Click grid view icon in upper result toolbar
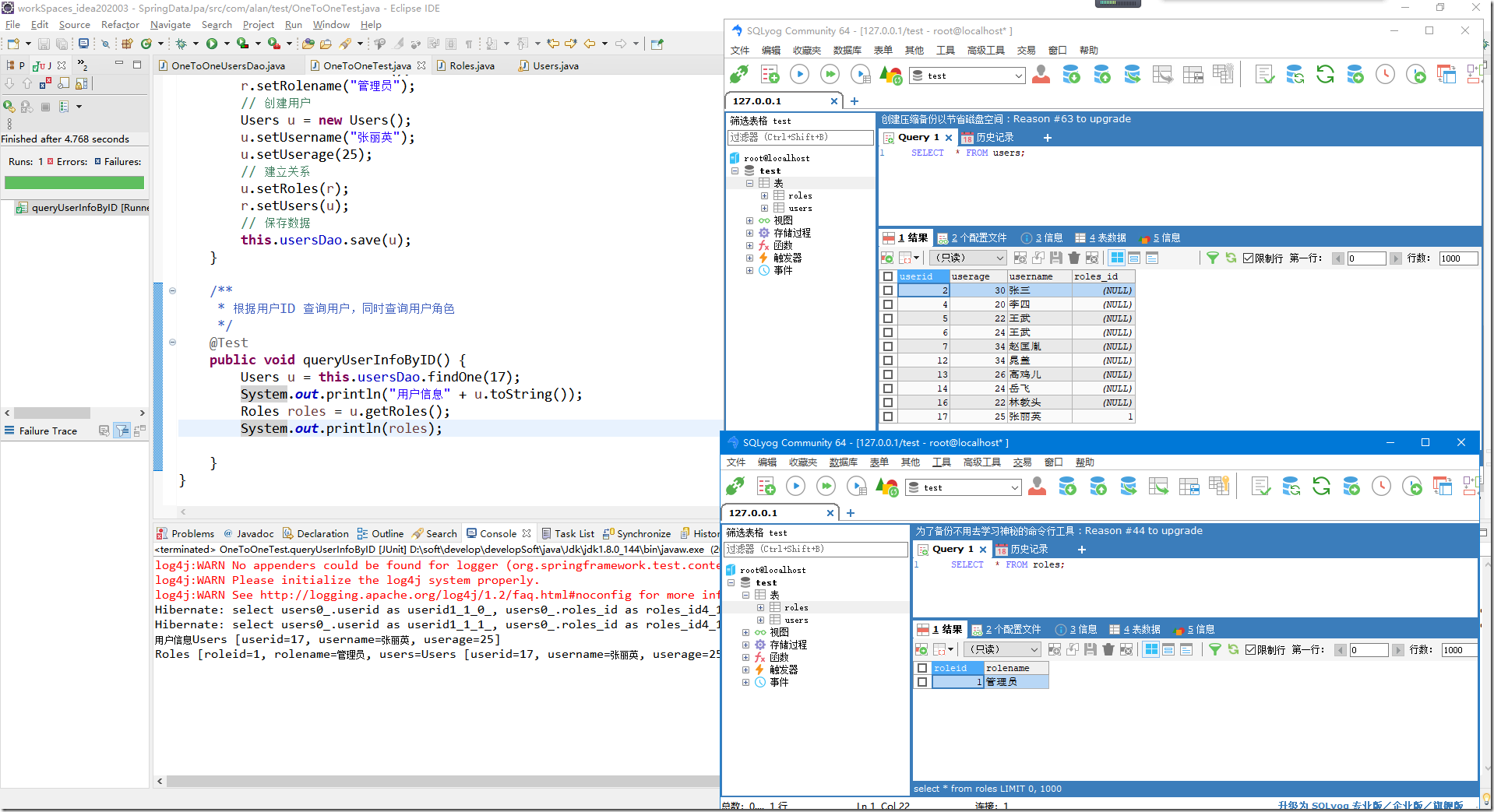This screenshot has width=1494, height=812. coord(1117,258)
